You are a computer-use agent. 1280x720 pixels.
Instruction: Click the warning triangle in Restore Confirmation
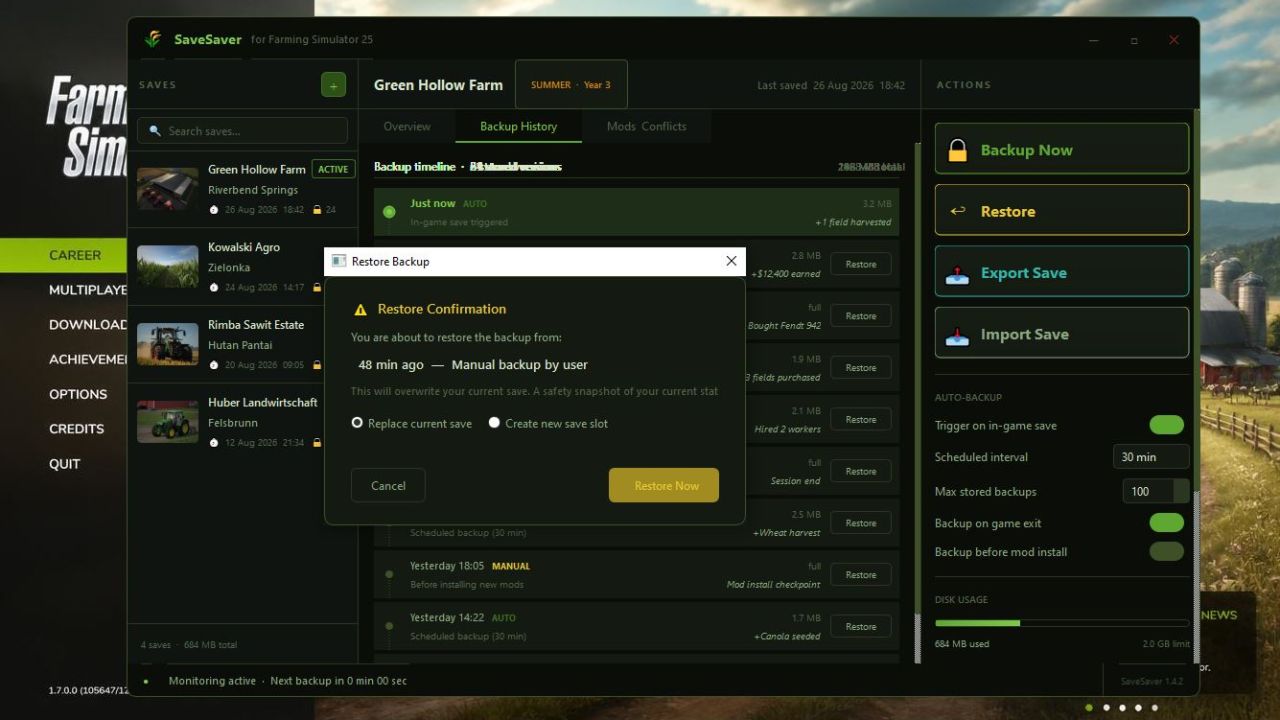pos(361,310)
